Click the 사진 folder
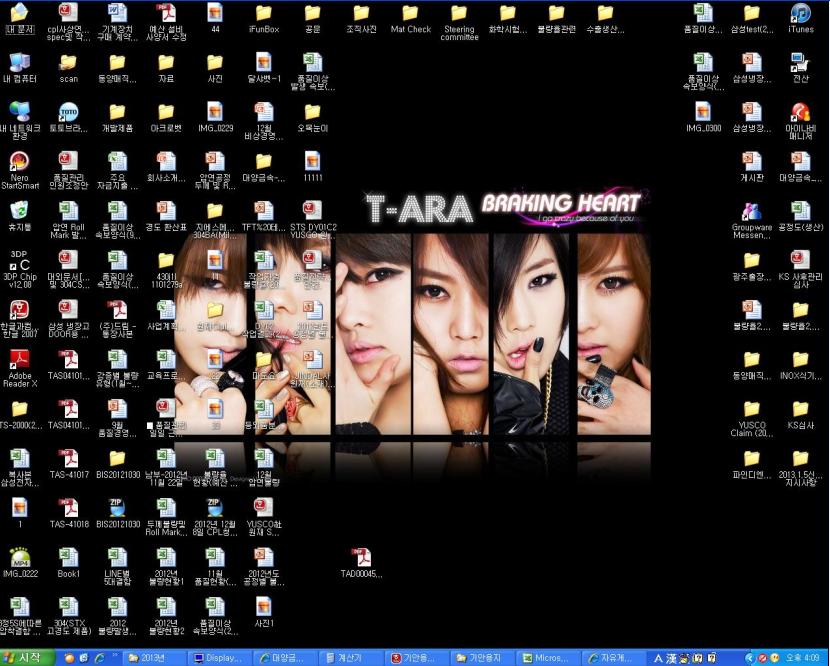830x666 pixels. (x=215, y=68)
